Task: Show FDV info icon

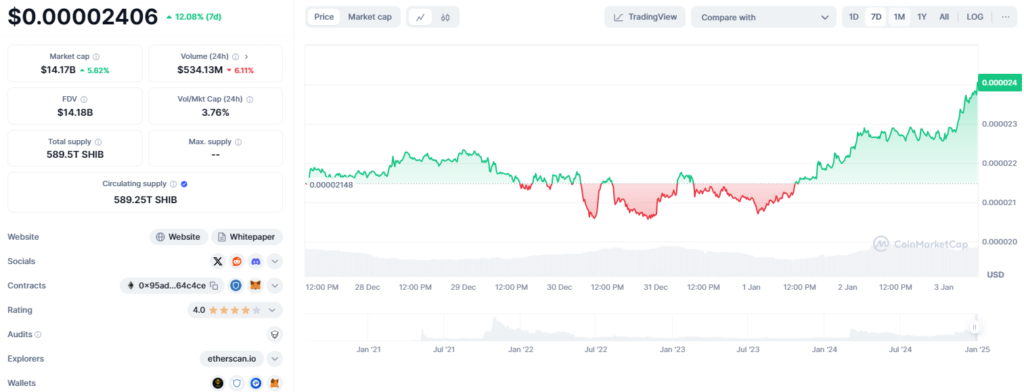Action: pos(84,99)
